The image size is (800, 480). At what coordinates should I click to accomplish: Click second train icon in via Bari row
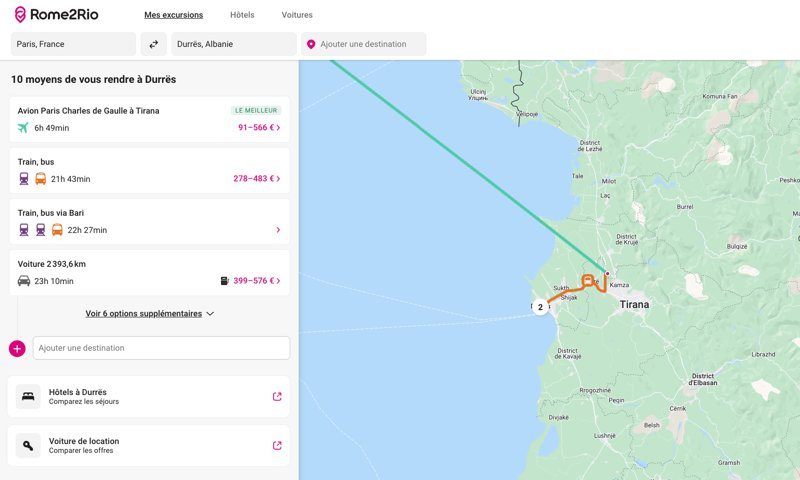(41, 230)
